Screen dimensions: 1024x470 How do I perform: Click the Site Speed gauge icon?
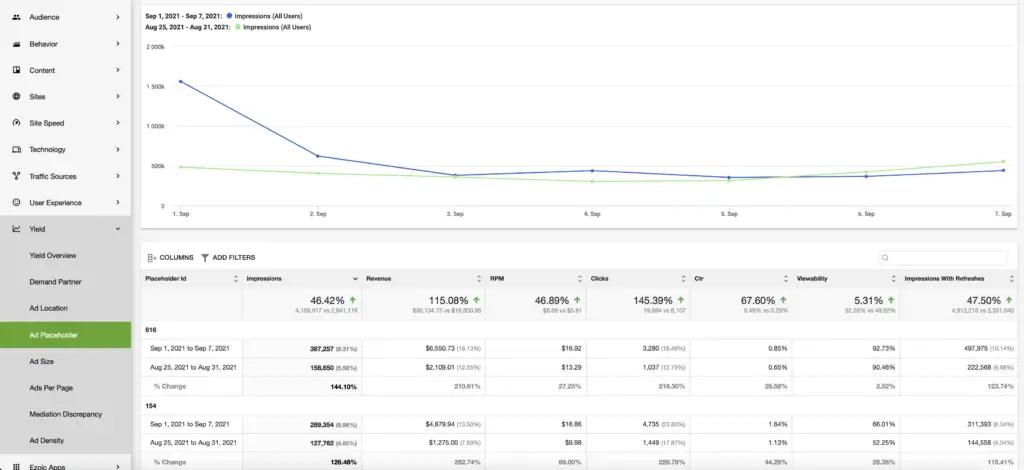click(16, 123)
